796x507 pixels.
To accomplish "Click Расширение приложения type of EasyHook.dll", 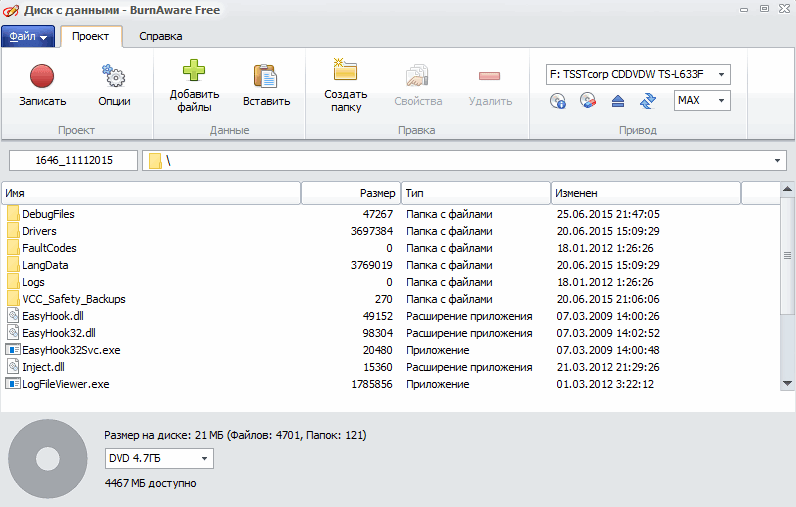I will point(469,316).
